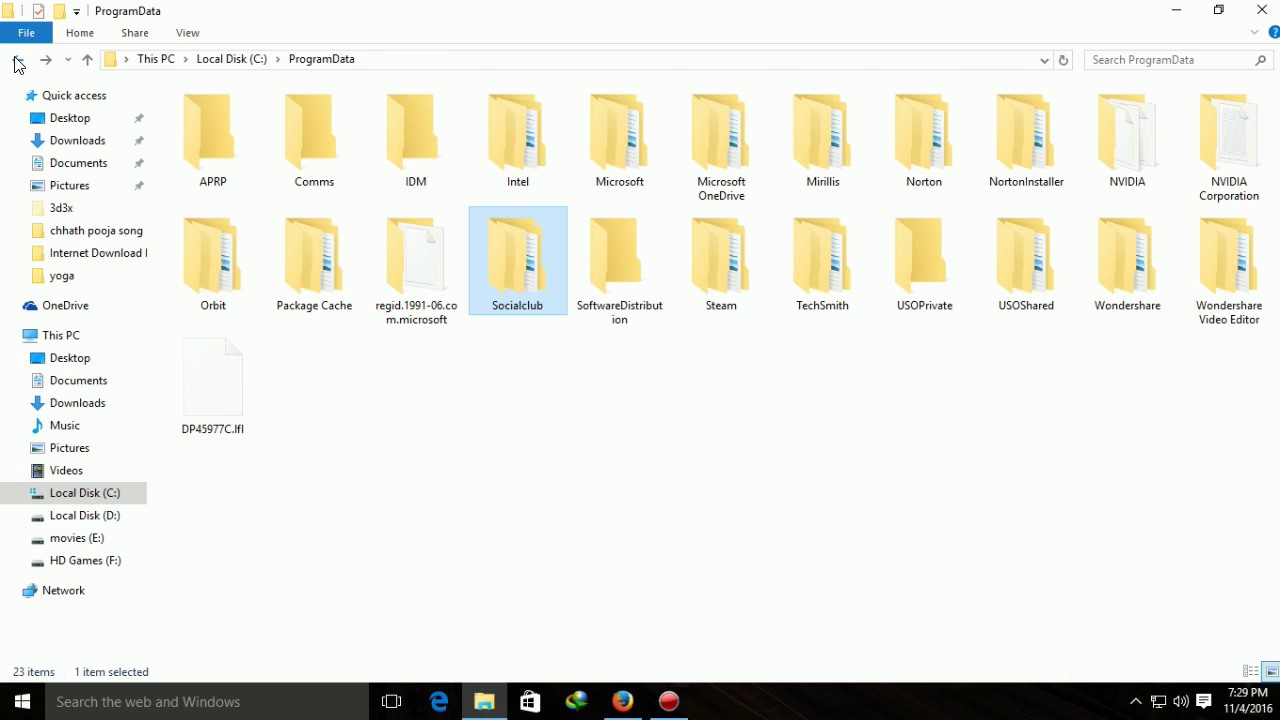Open the Share ribbon tab

pyautogui.click(x=135, y=33)
